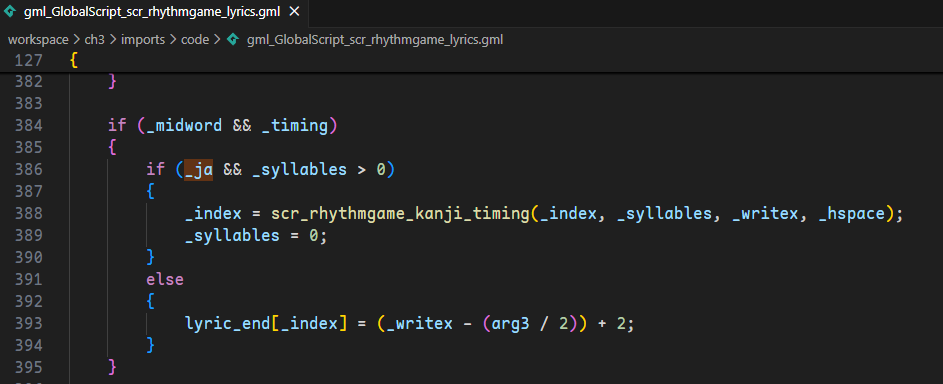
Task: Click lyric_end on line 393
Action: [x=227, y=323]
